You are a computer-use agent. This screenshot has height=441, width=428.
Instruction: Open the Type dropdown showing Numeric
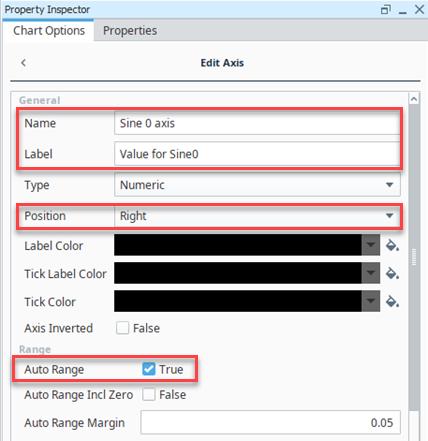click(x=257, y=184)
